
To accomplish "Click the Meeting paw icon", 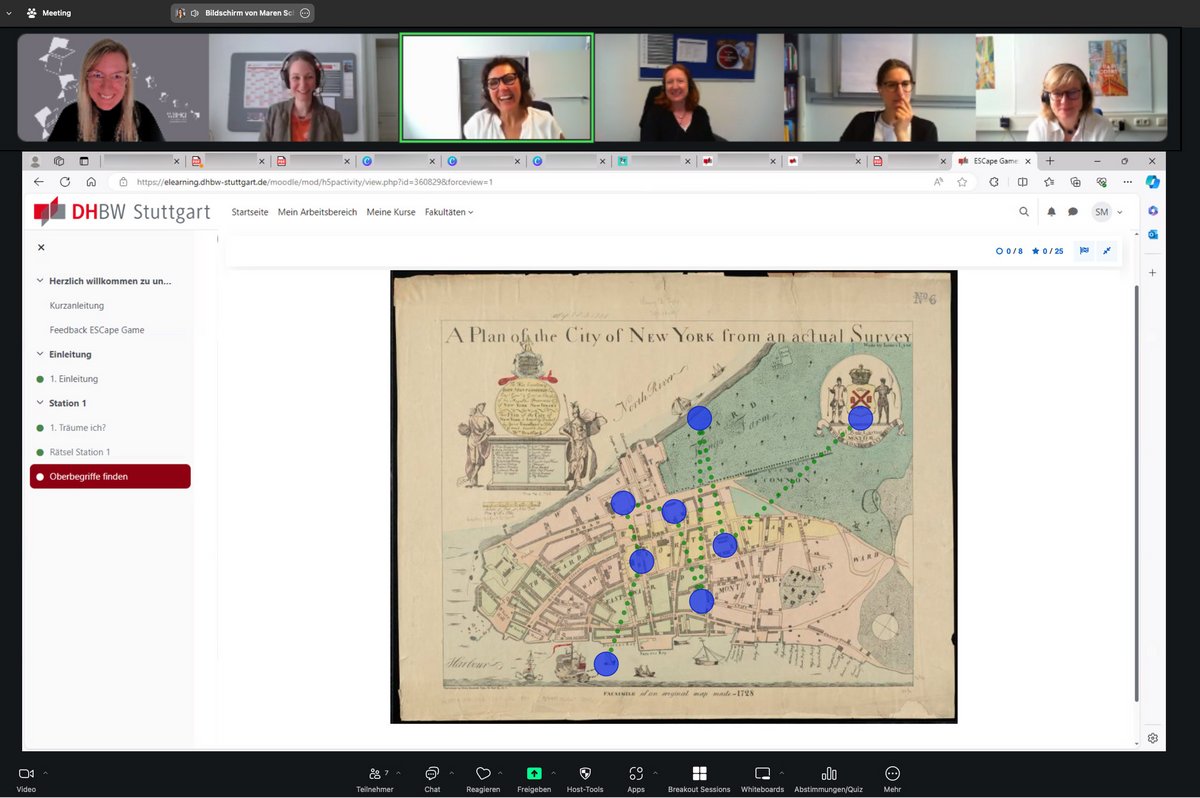I will pyautogui.click(x=31, y=13).
